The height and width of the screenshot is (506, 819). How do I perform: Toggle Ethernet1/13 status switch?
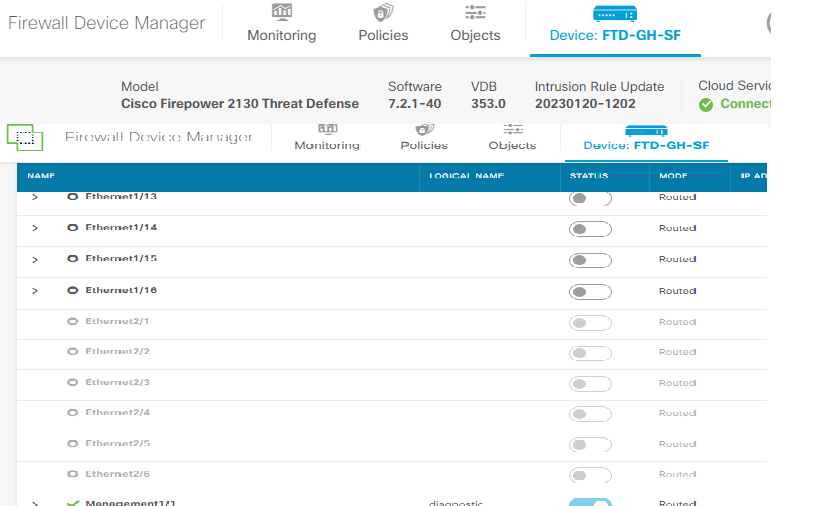[x=590, y=198]
